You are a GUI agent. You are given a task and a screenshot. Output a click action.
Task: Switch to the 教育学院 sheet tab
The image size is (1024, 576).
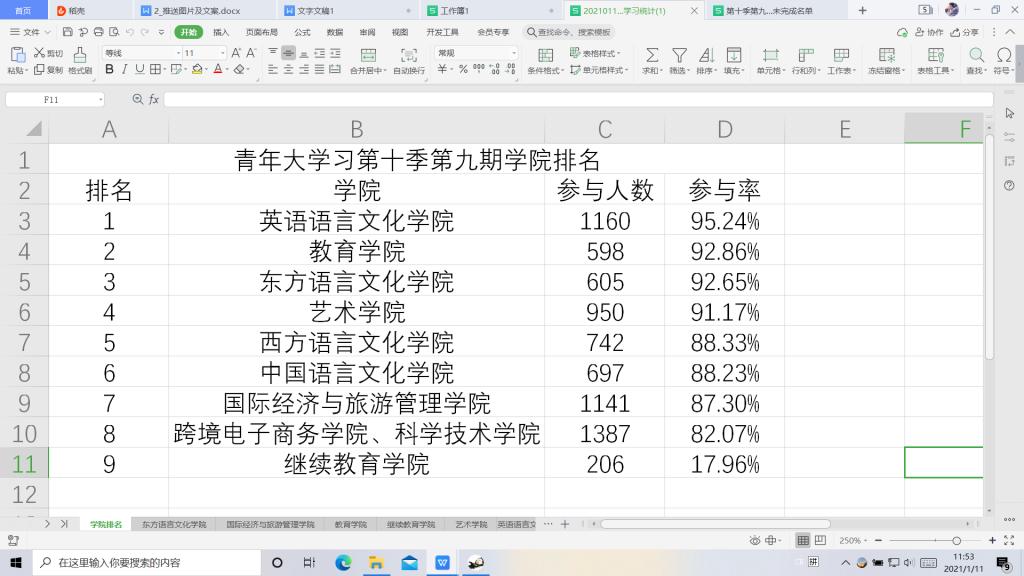(350, 524)
